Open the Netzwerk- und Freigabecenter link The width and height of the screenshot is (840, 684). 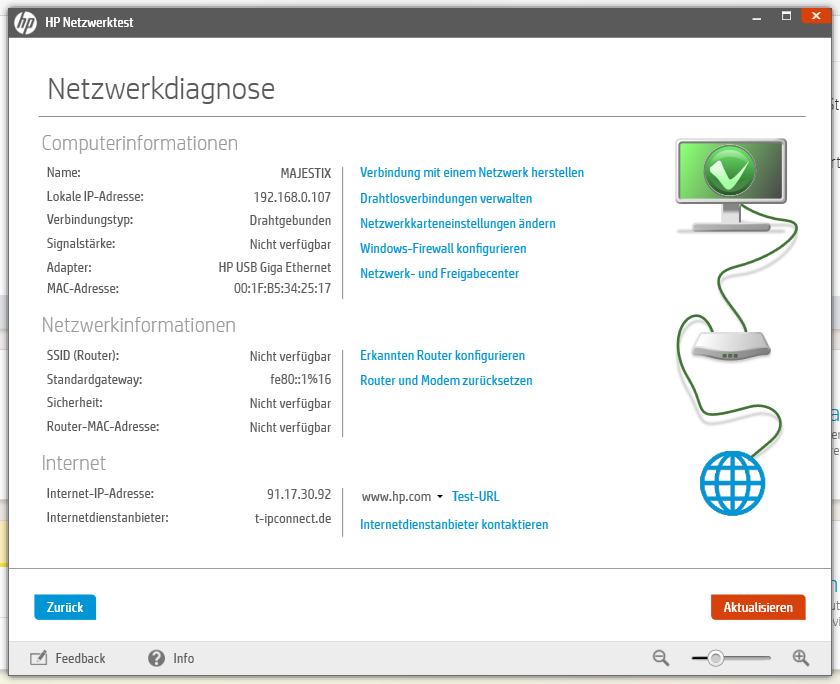click(439, 273)
